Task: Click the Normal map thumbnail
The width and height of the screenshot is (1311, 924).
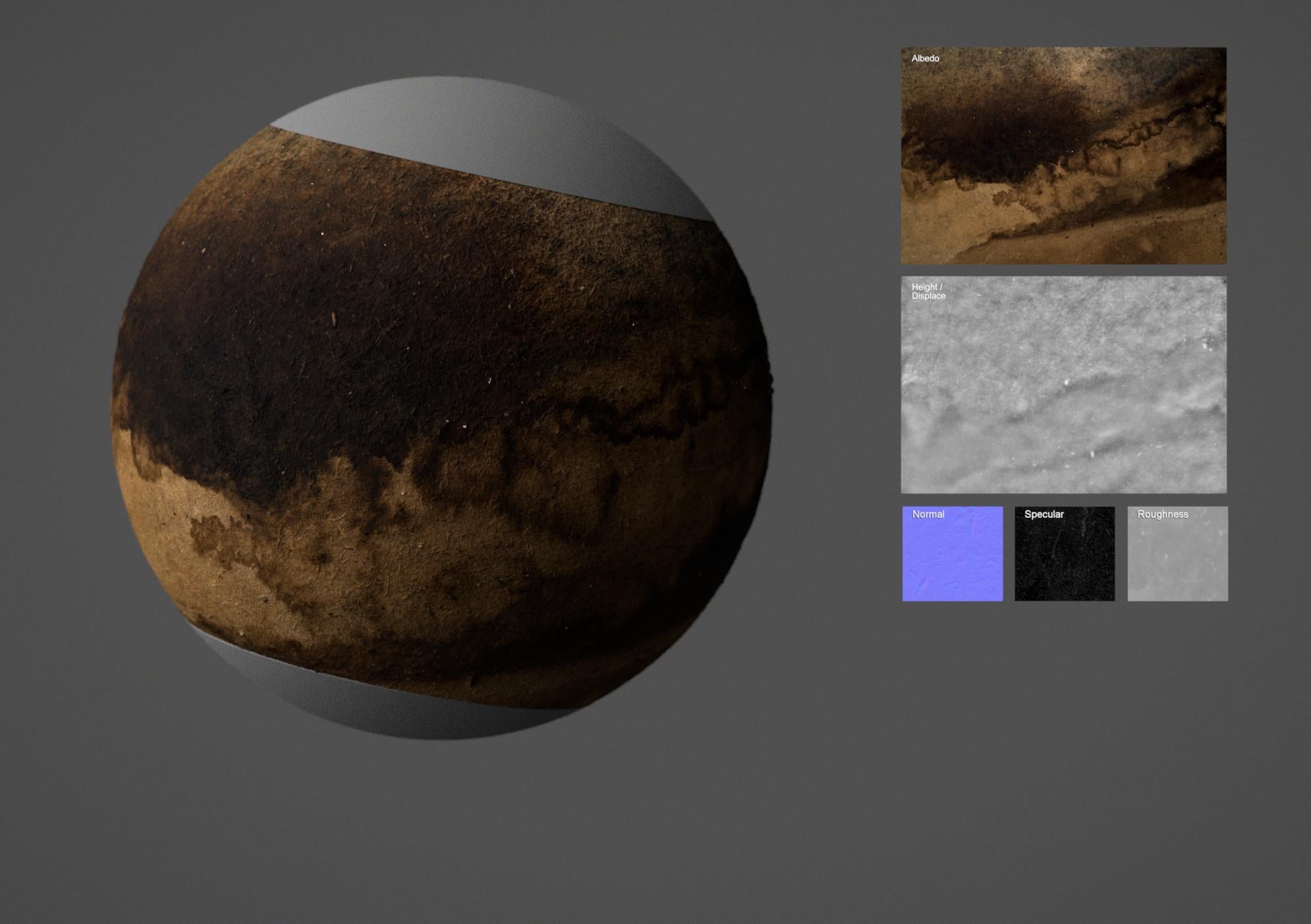Action: (952, 553)
